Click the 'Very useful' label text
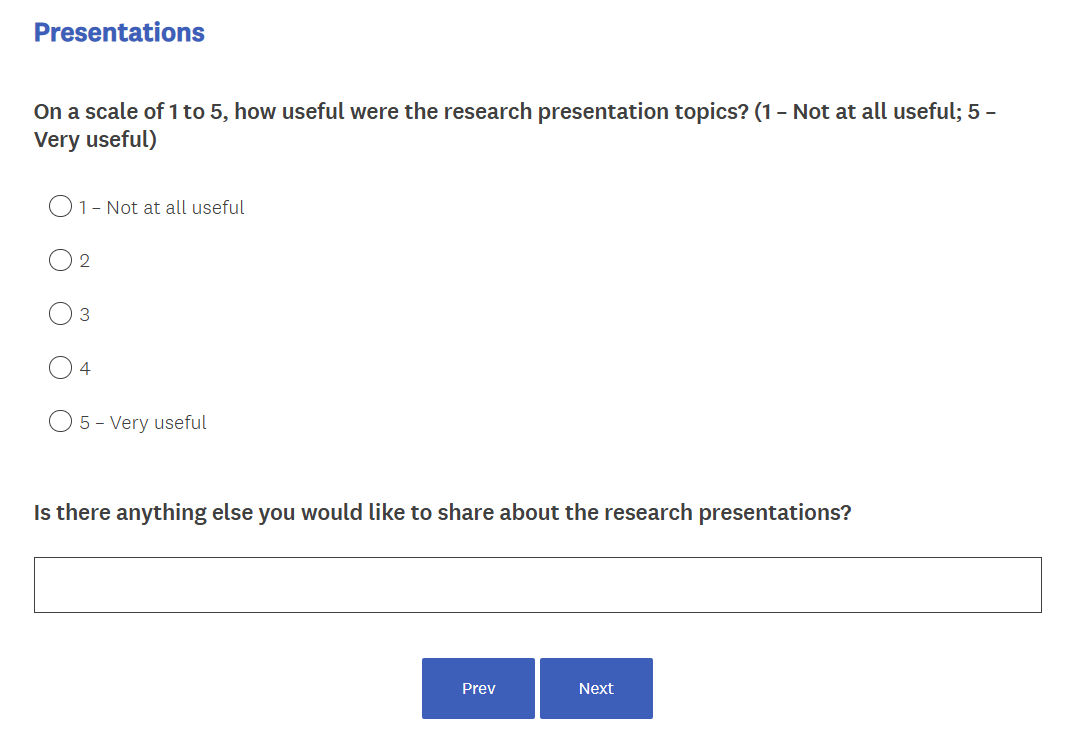Image resolution: width=1091 pixels, height=731 pixels. [157, 423]
